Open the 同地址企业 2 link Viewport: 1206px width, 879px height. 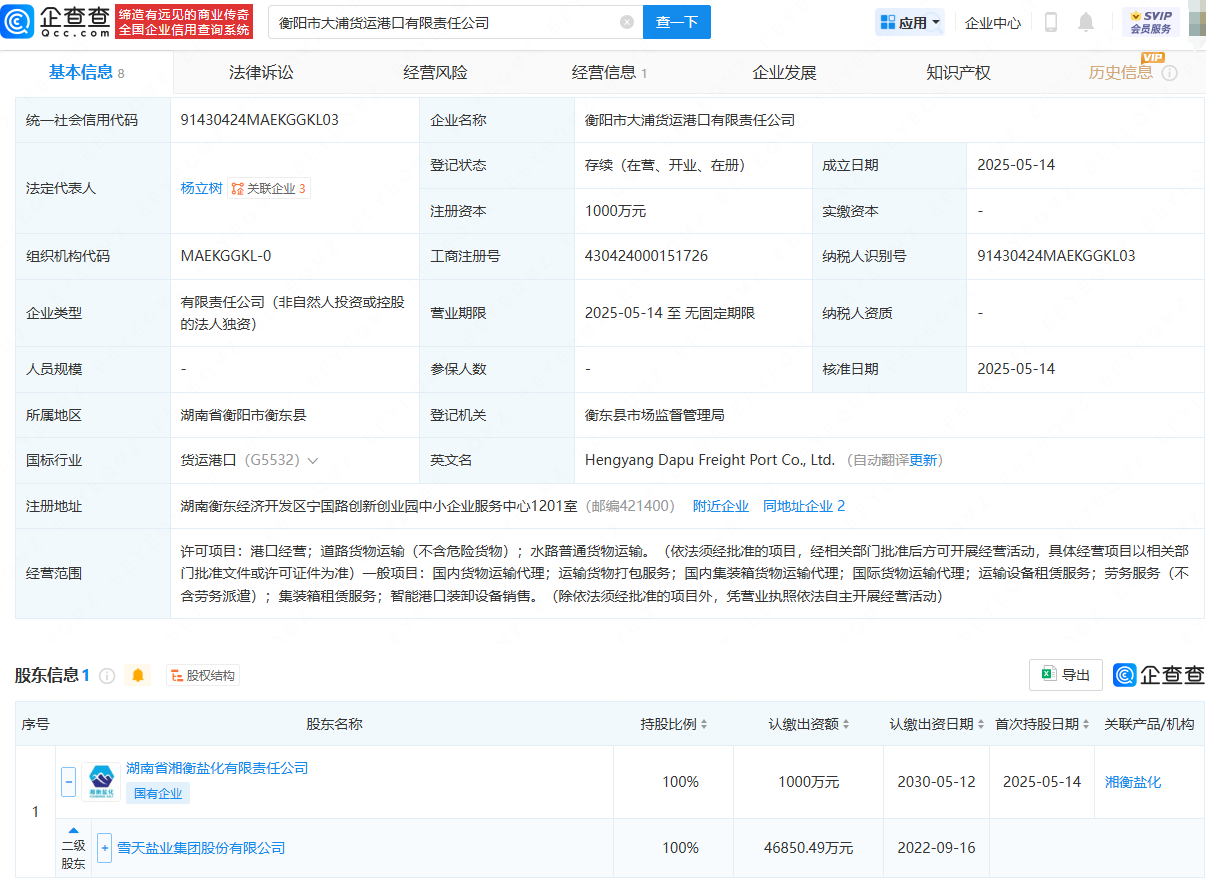[804, 506]
